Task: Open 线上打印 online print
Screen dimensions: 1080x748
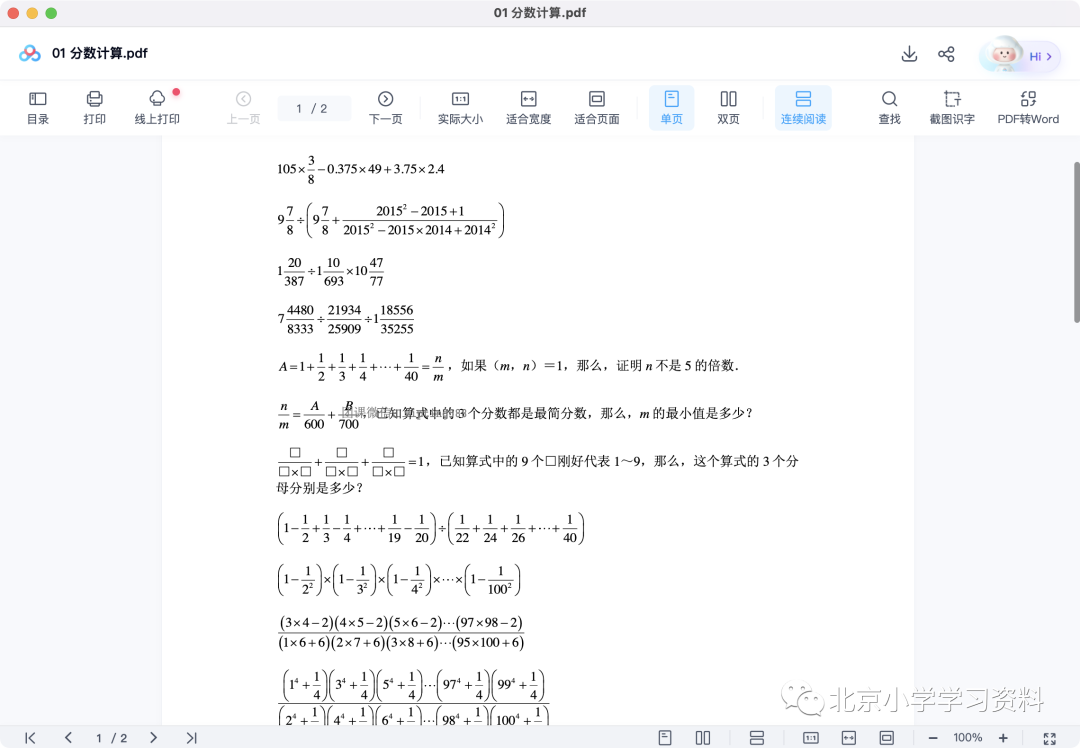Action: [x=157, y=108]
